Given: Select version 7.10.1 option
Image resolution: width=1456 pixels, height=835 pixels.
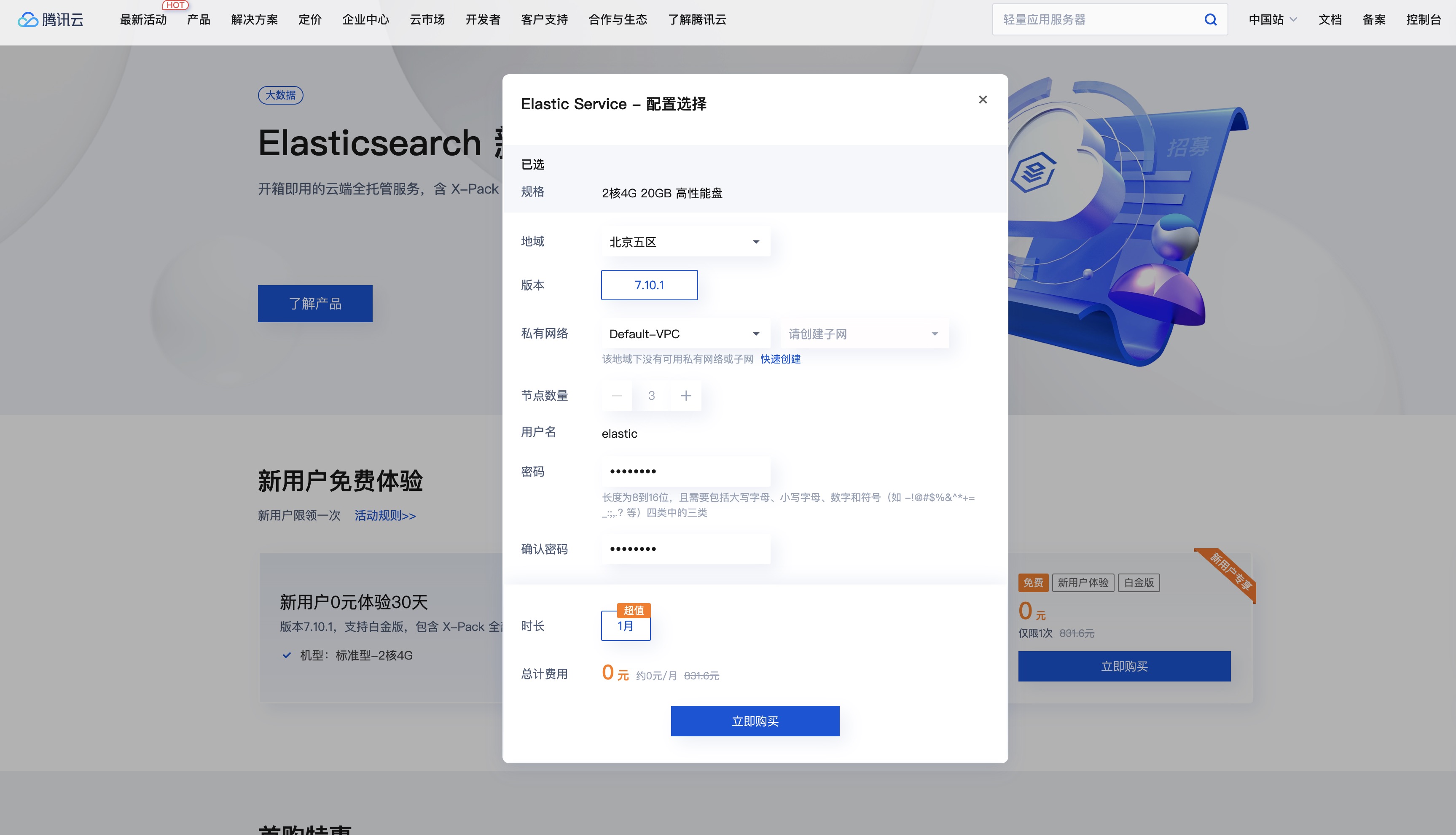Looking at the screenshot, I should tap(649, 285).
